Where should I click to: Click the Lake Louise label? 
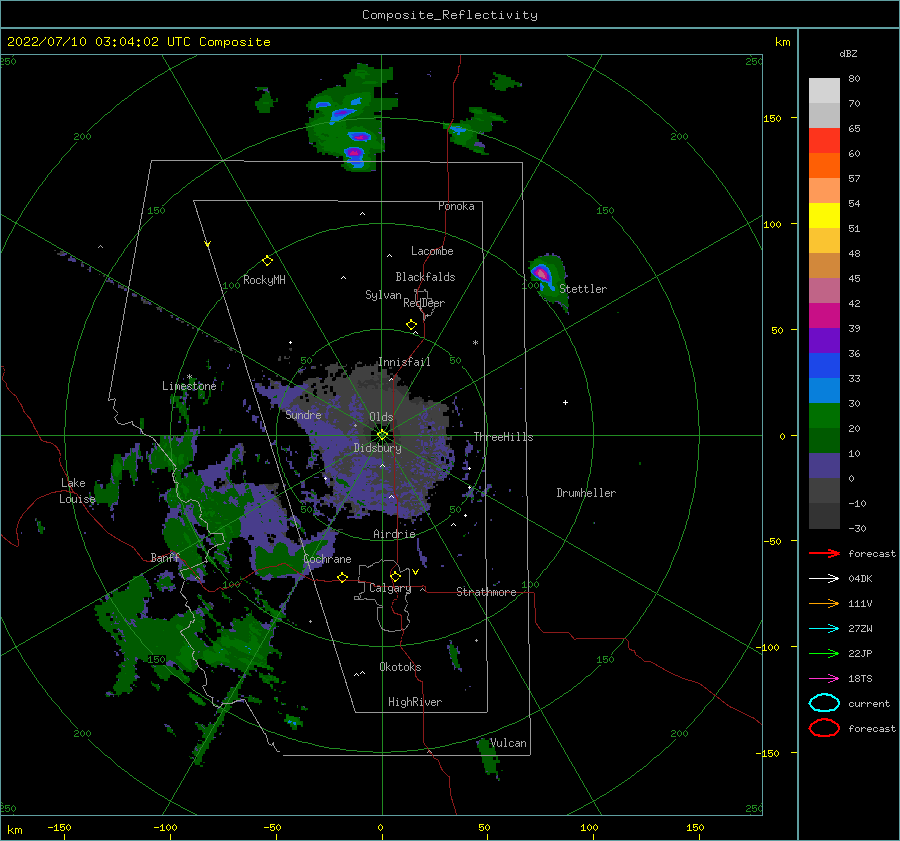pos(77,491)
